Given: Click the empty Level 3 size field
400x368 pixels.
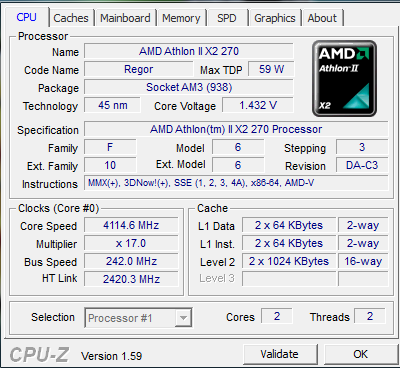Looking at the screenshot, I should tap(289, 279).
